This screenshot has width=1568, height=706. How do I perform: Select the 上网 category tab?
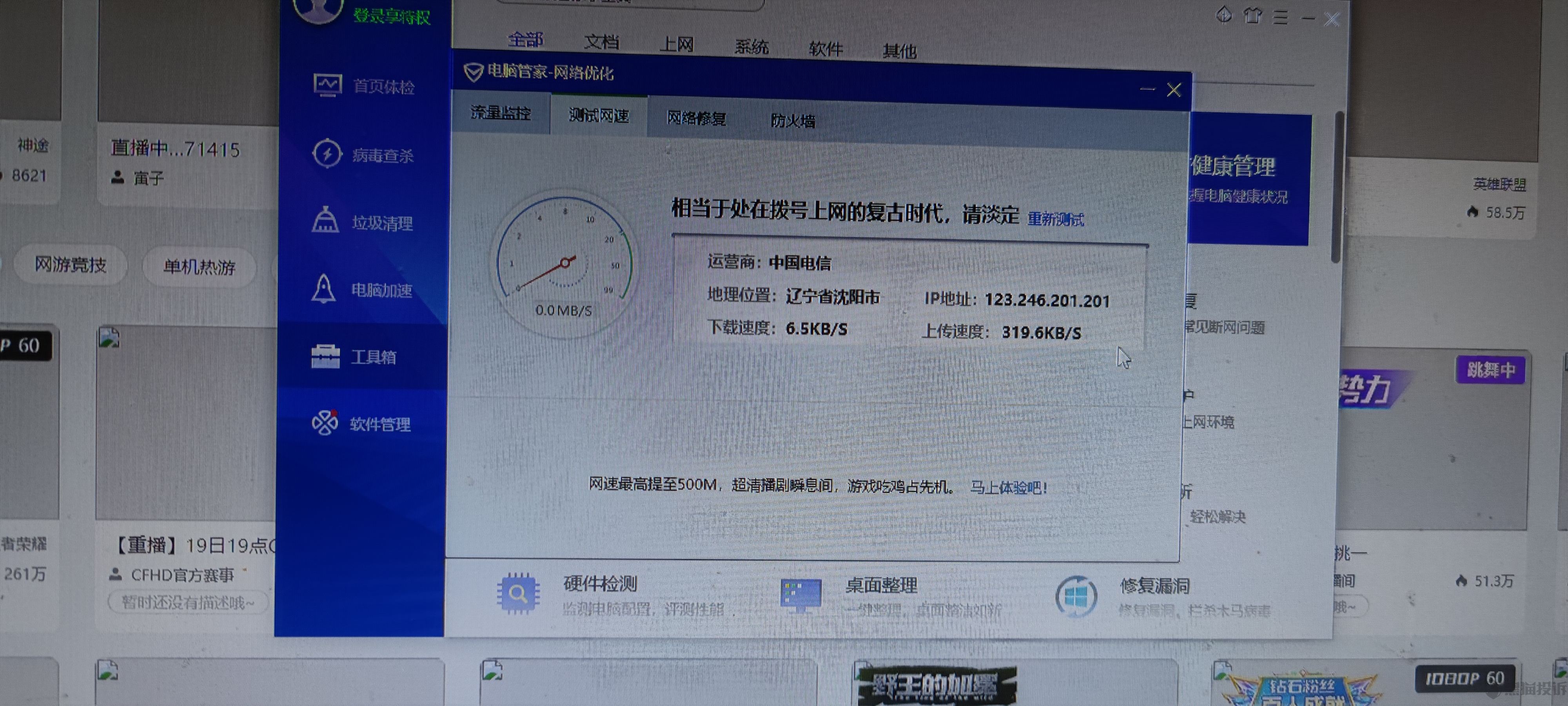(676, 44)
